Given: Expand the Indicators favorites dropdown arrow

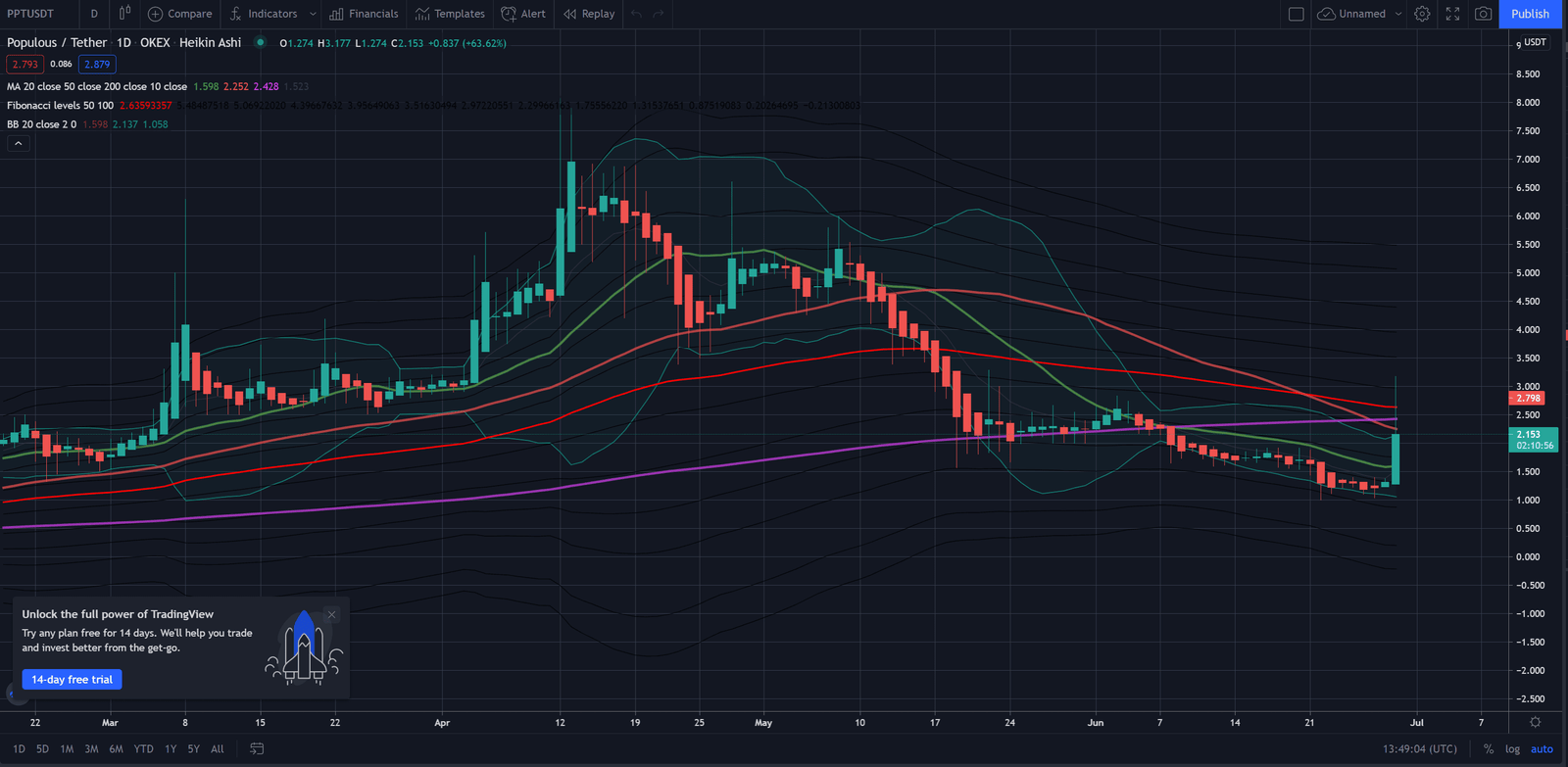Looking at the screenshot, I should coord(313,14).
